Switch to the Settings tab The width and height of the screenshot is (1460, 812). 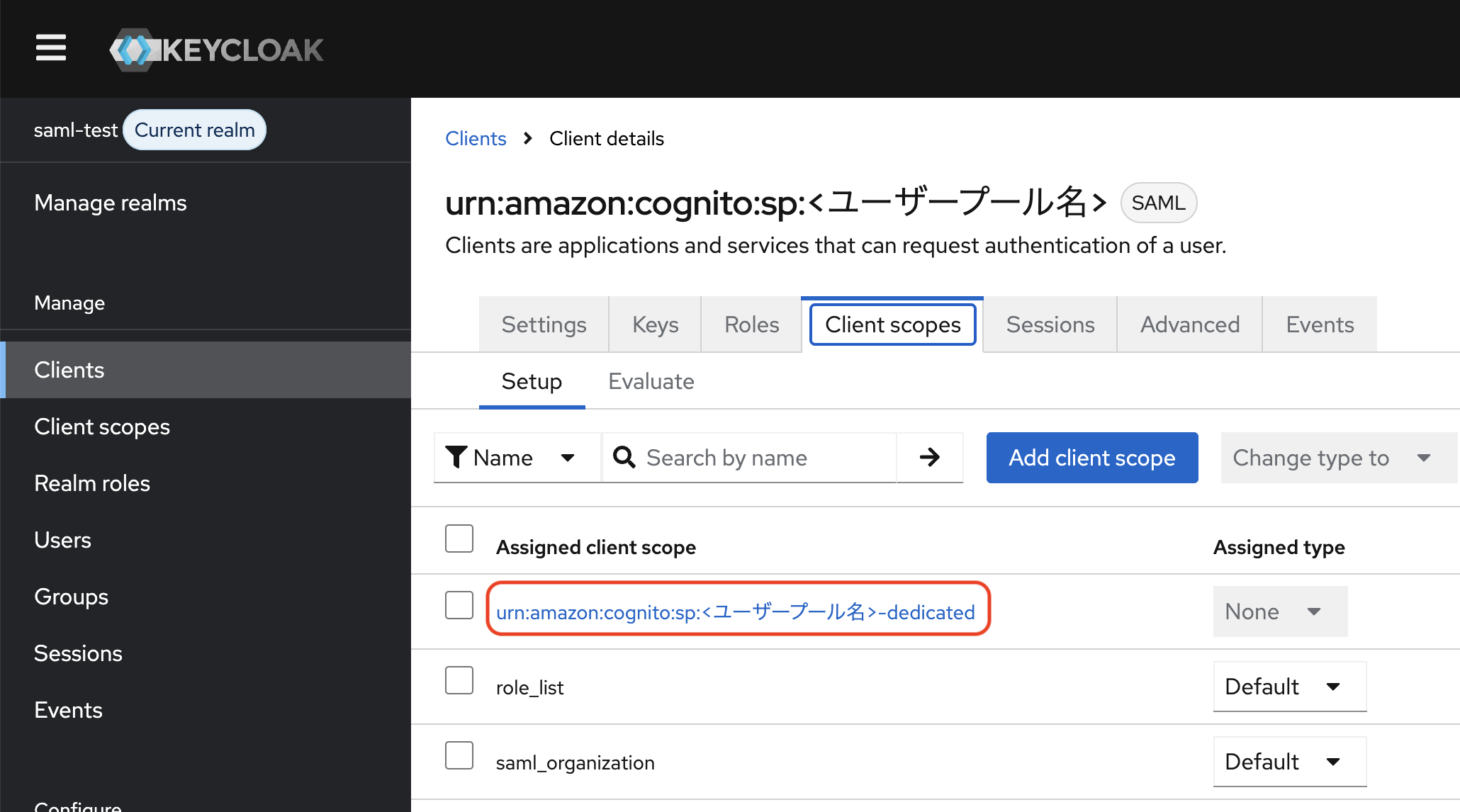point(544,325)
